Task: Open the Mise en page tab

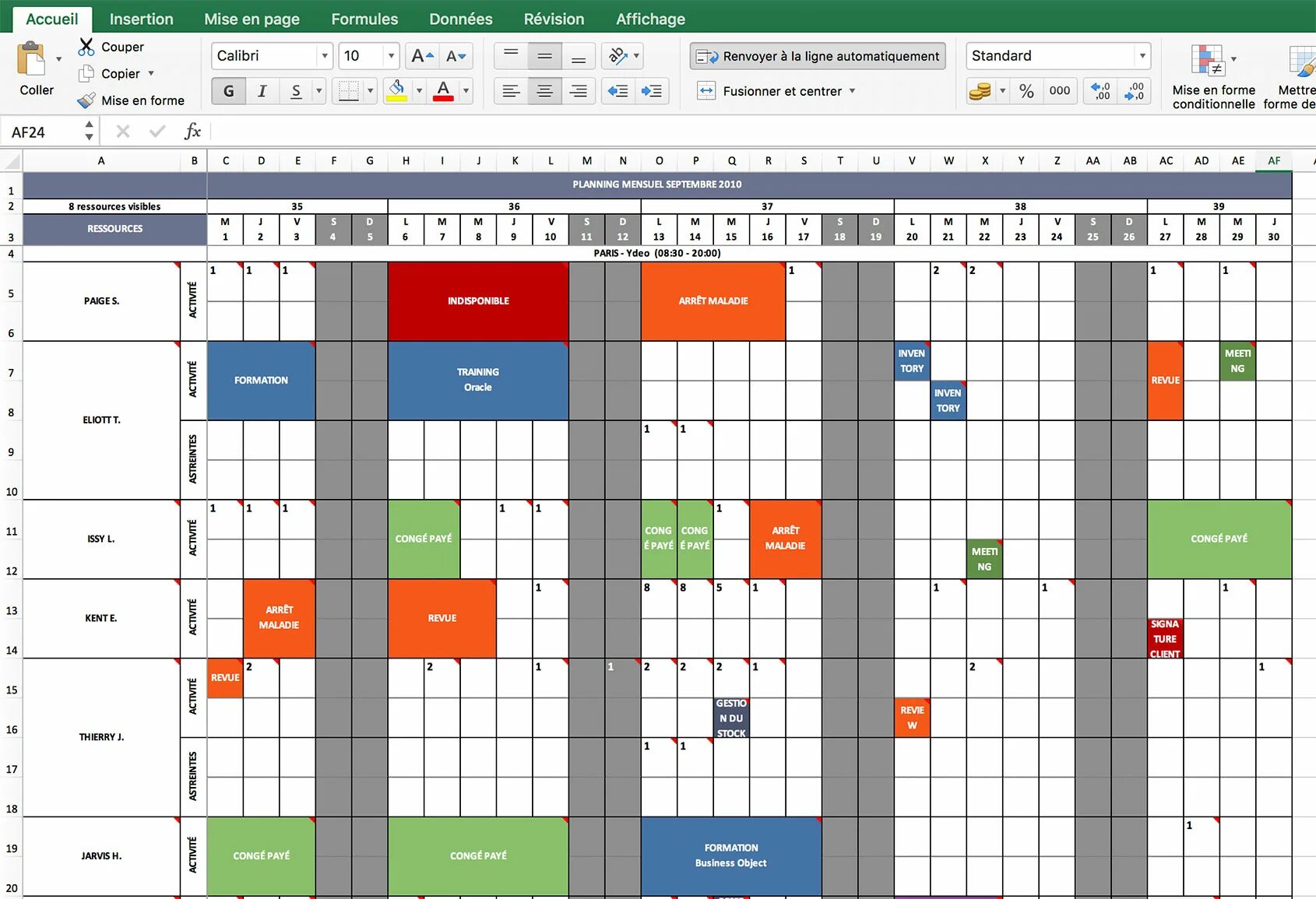Action: tap(252, 19)
